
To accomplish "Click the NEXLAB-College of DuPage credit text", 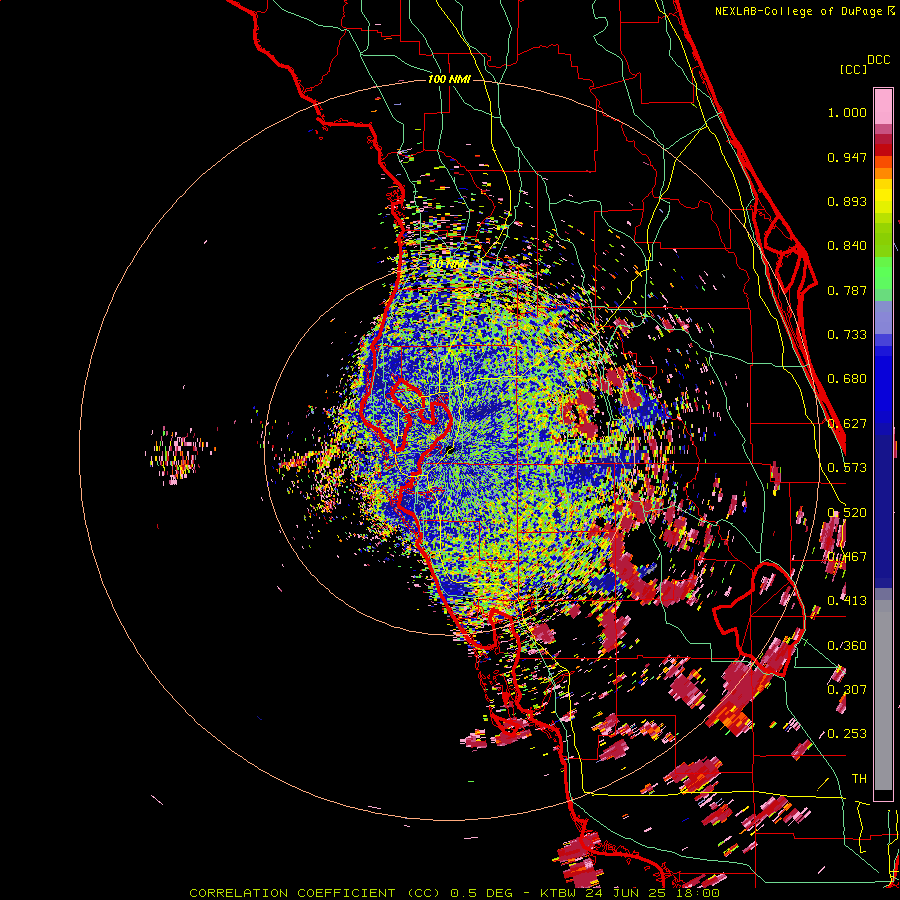I will coord(805,11).
